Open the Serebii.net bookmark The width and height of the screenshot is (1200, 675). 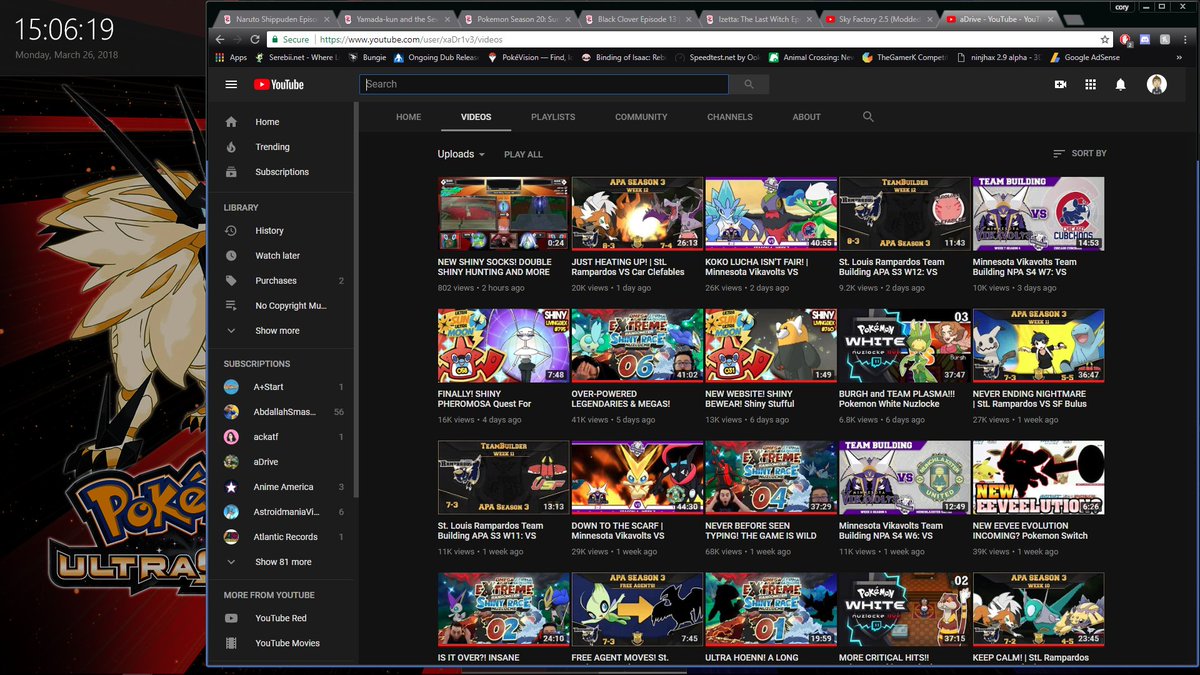pos(297,58)
